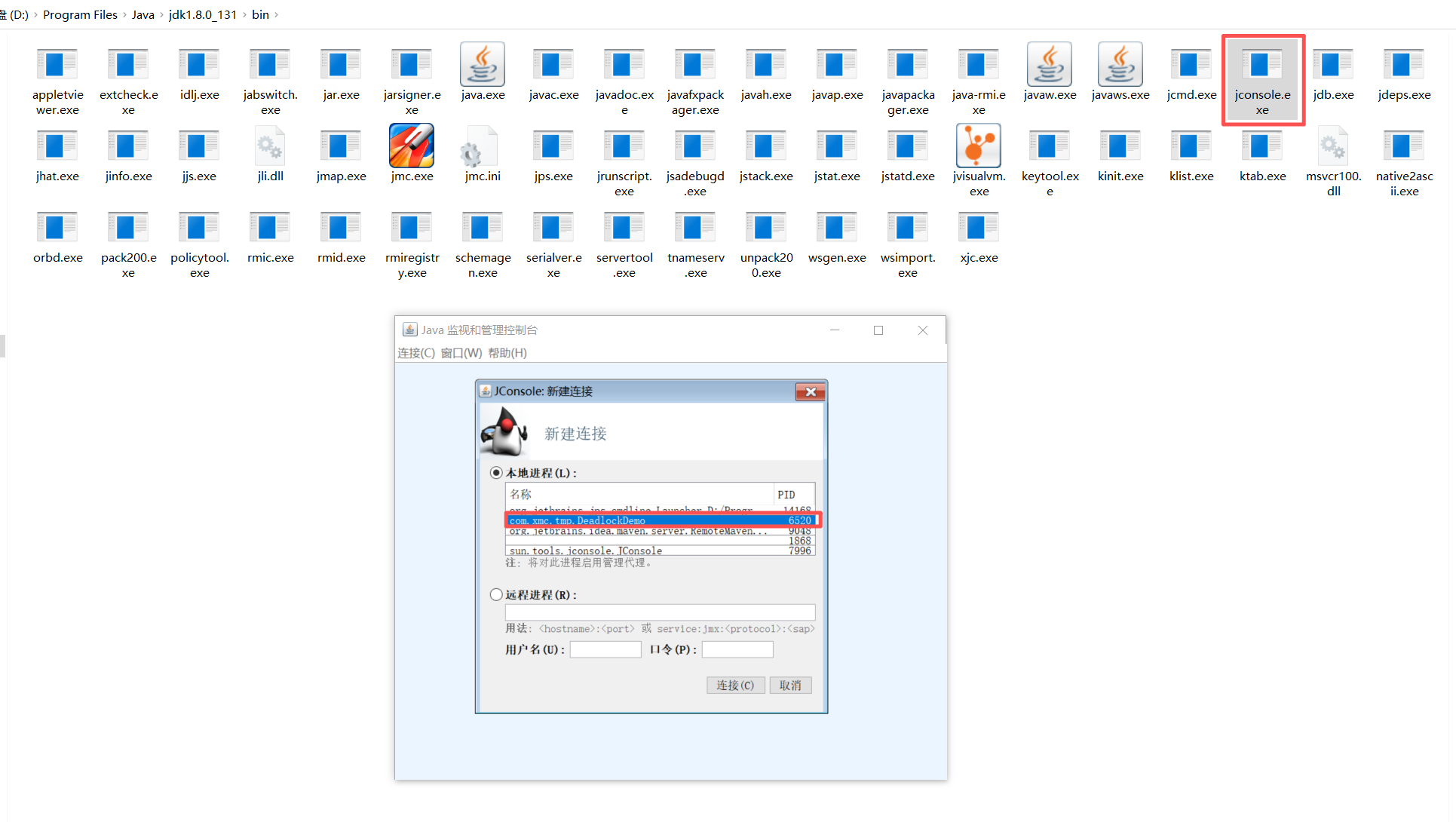Viewport: 1456px width, 822px height.
Task: Select the javaw.exe file icon
Action: pos(1049,66)
